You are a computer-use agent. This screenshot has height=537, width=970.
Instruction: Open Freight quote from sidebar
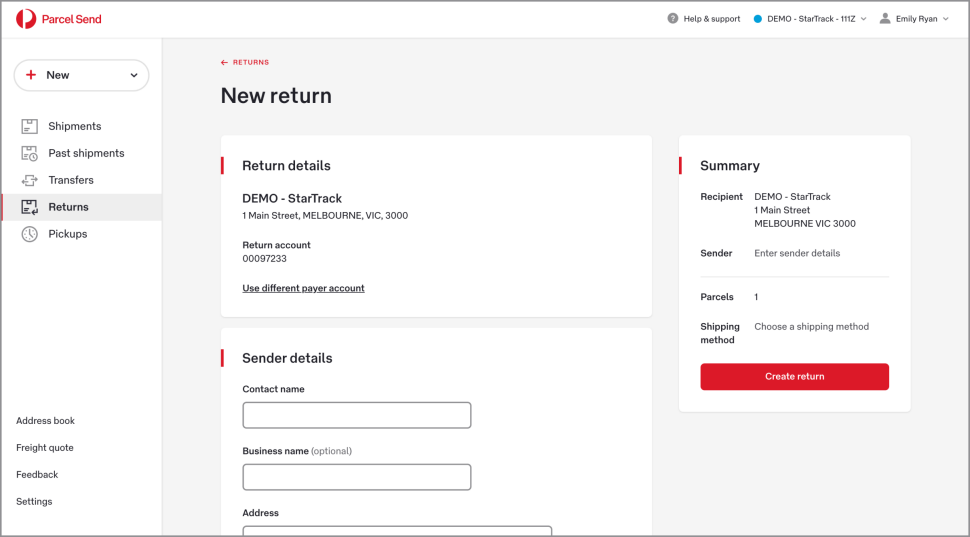[x=45, y=448]
